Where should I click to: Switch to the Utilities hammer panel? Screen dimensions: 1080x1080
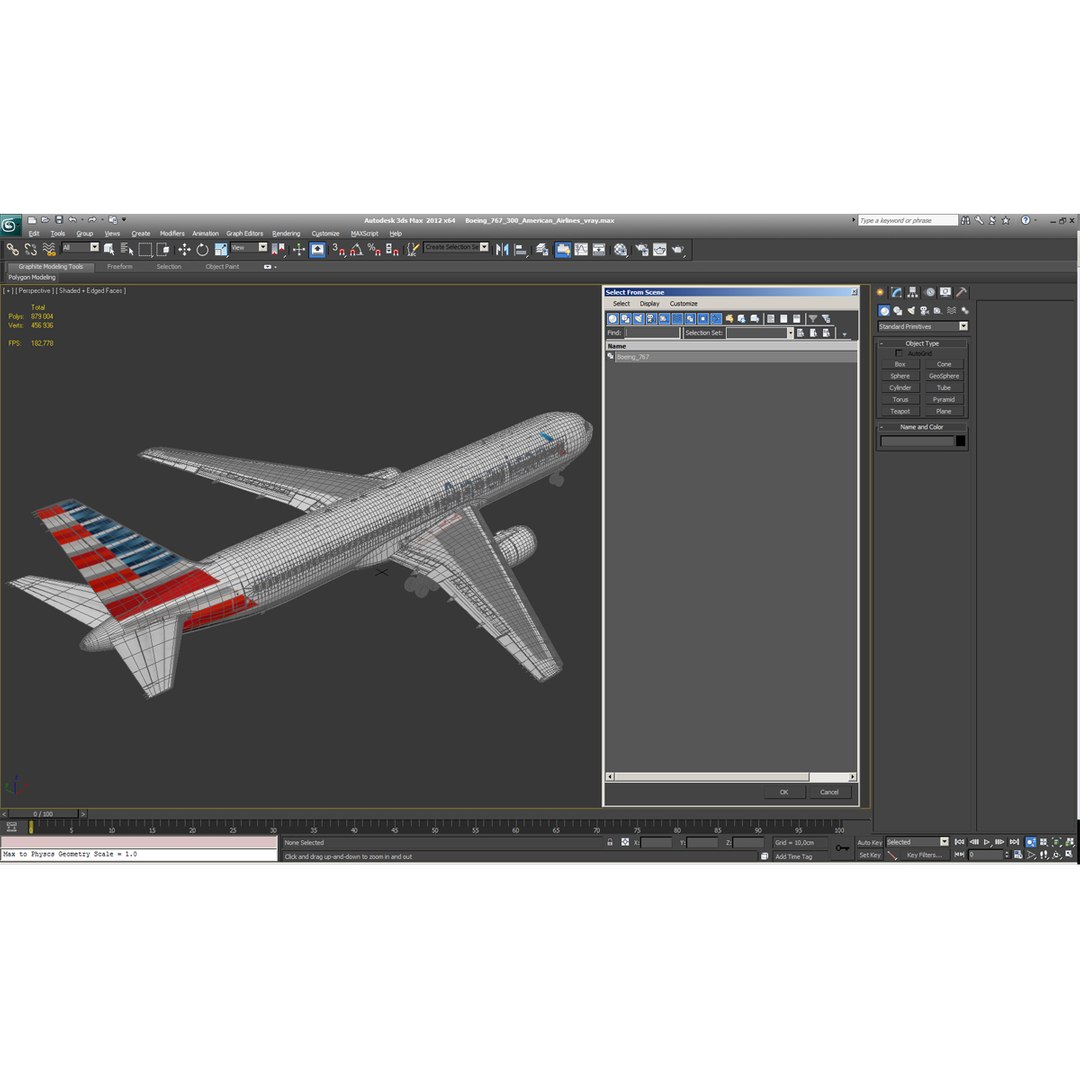[x=962, y=292]
